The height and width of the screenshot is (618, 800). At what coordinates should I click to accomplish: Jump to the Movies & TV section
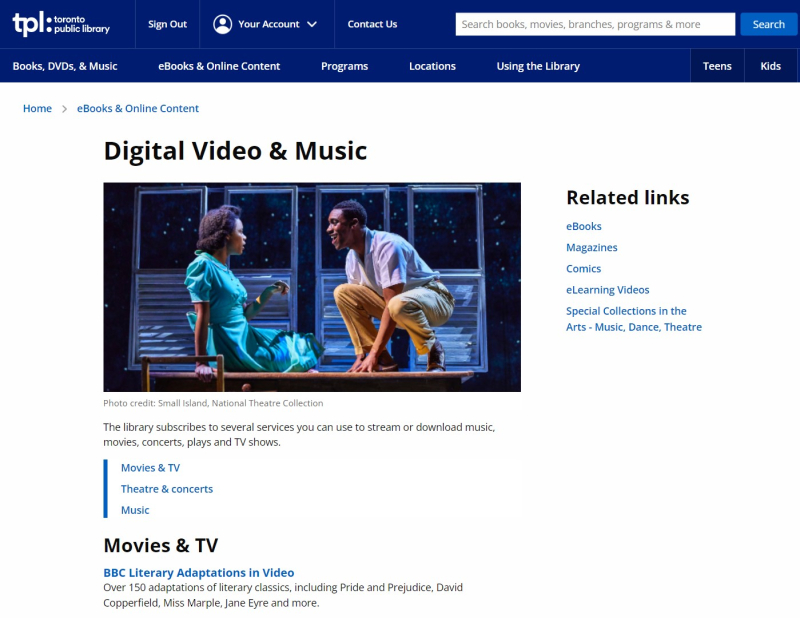[x=150, y=467]
